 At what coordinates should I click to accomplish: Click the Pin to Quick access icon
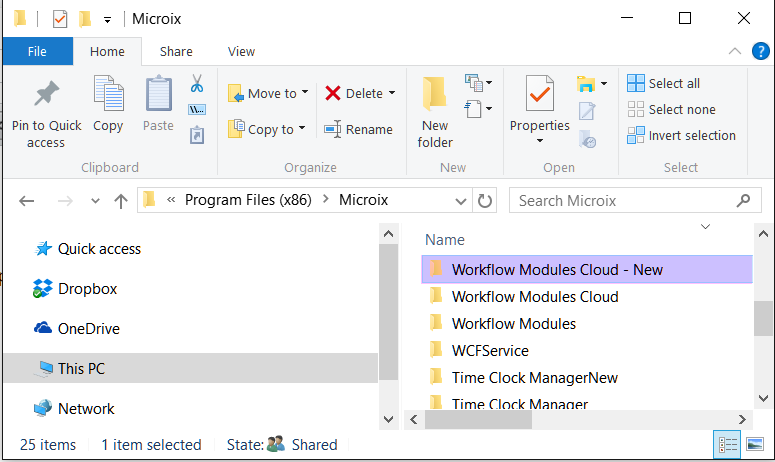(x=45, y=96)
